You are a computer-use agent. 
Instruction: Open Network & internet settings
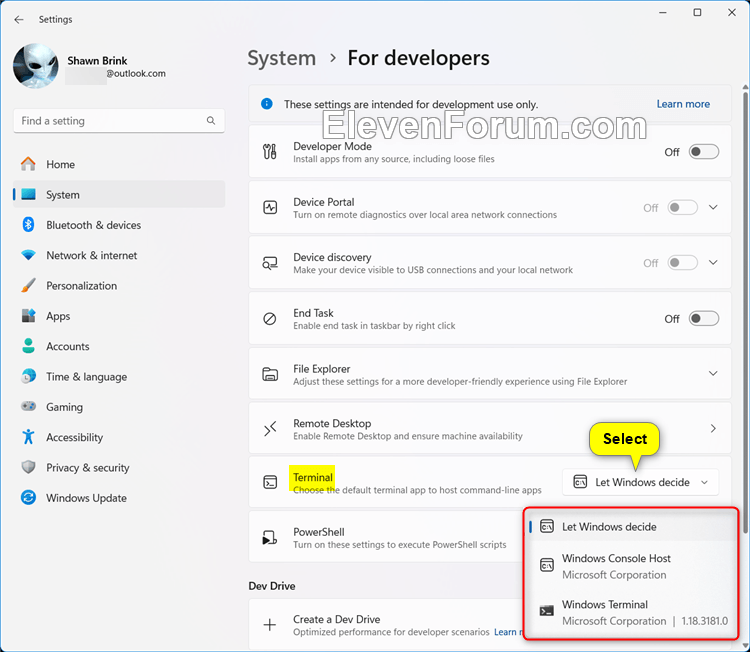pos(119,255)
